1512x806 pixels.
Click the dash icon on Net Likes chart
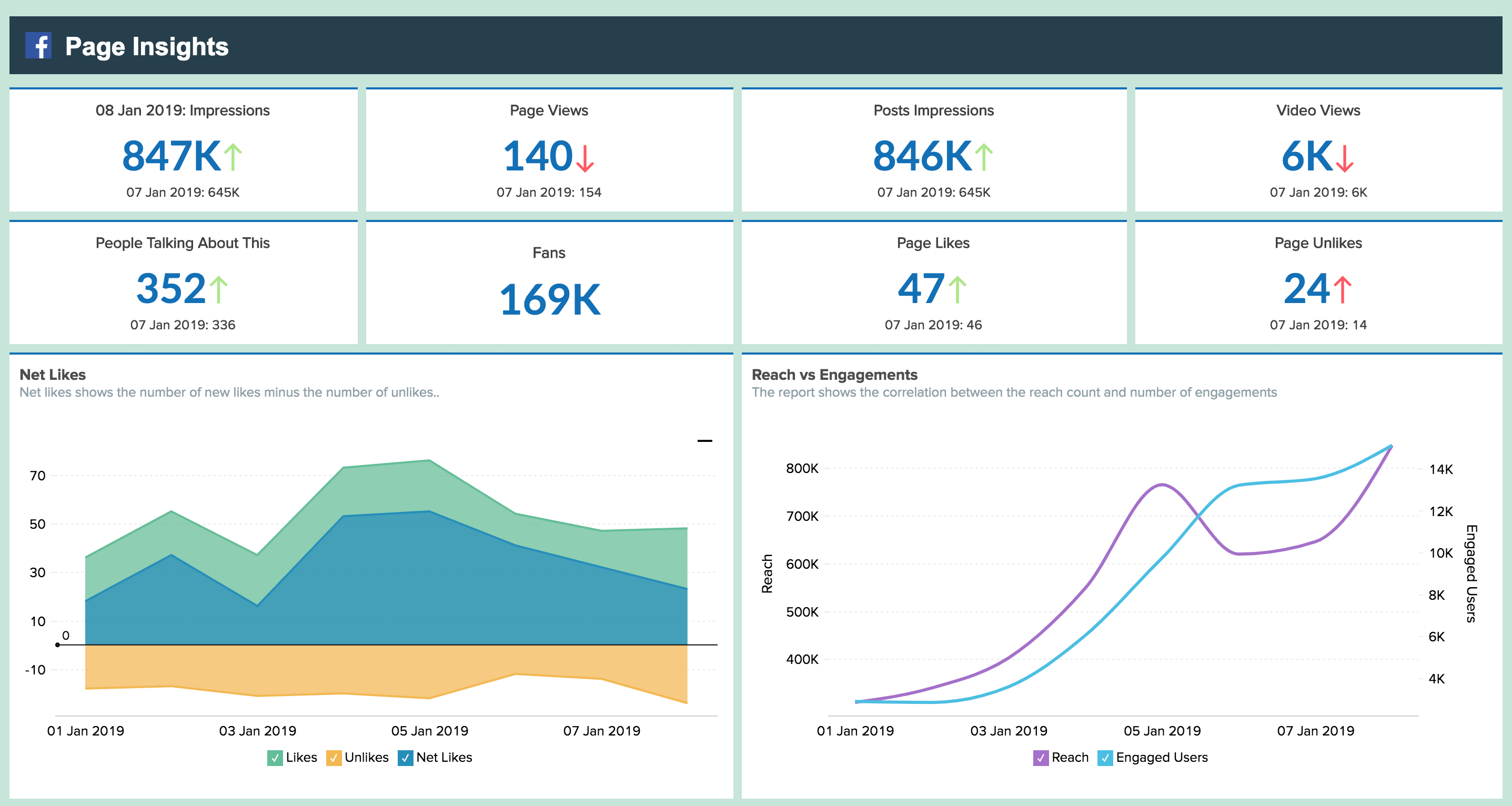[x=705, y=440]
